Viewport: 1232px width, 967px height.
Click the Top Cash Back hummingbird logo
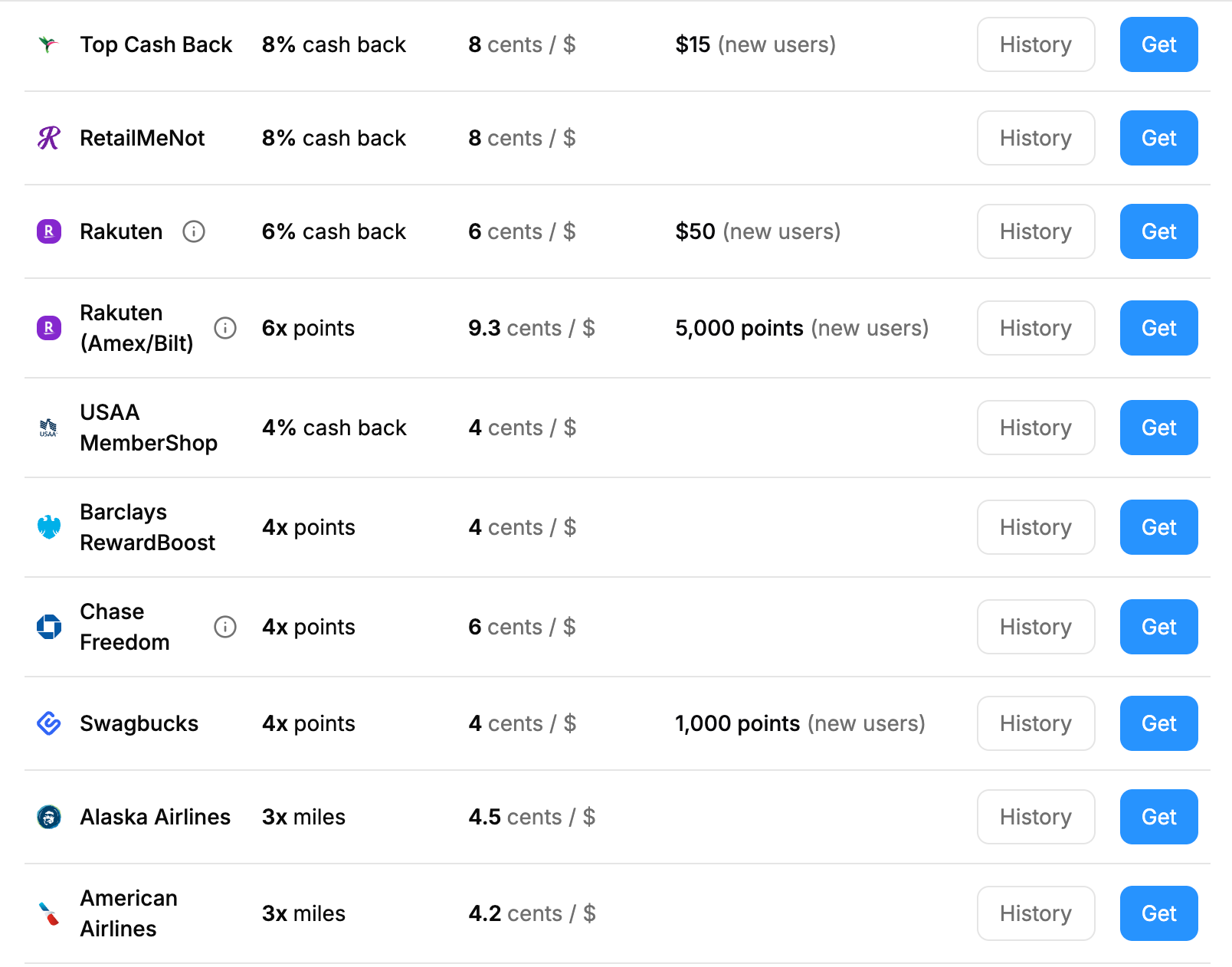(49, 44)
